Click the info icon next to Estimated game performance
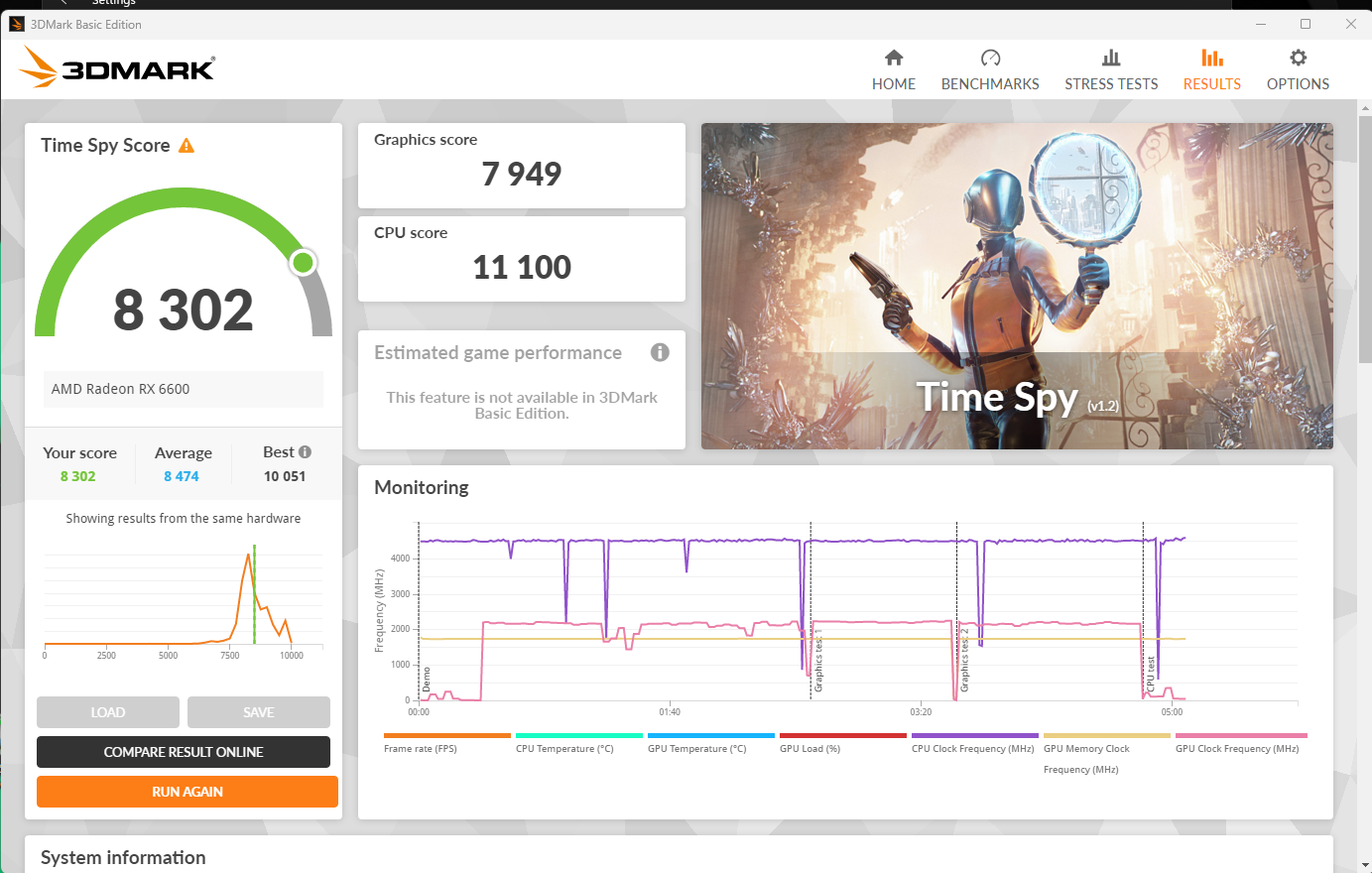Screen dimensions: 1372x873 point(660,352)
